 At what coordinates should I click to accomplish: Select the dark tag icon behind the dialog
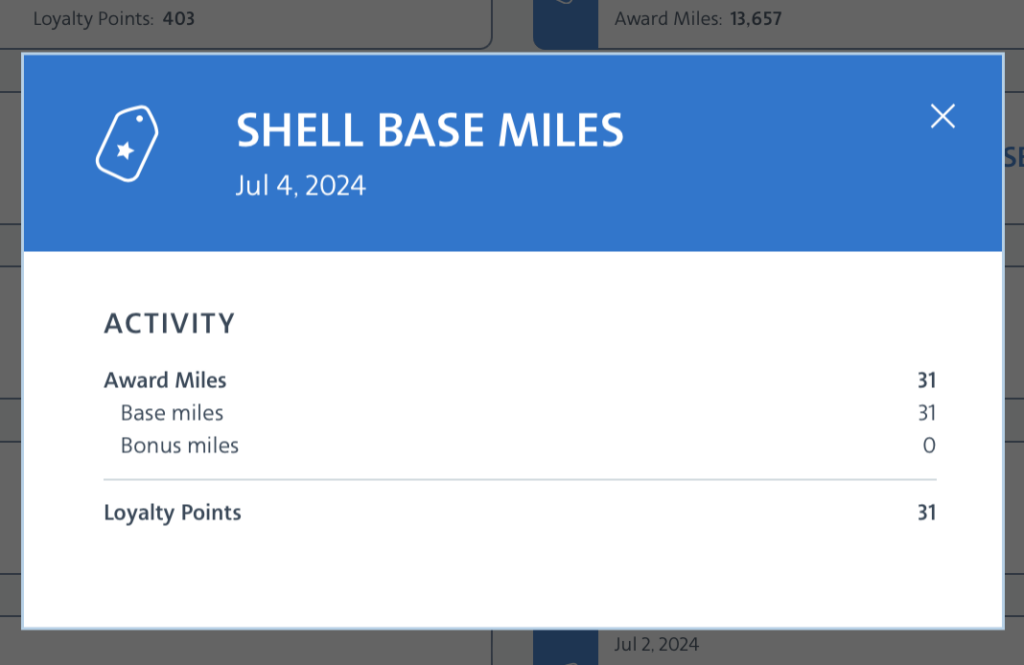click(x=565, y=20)
